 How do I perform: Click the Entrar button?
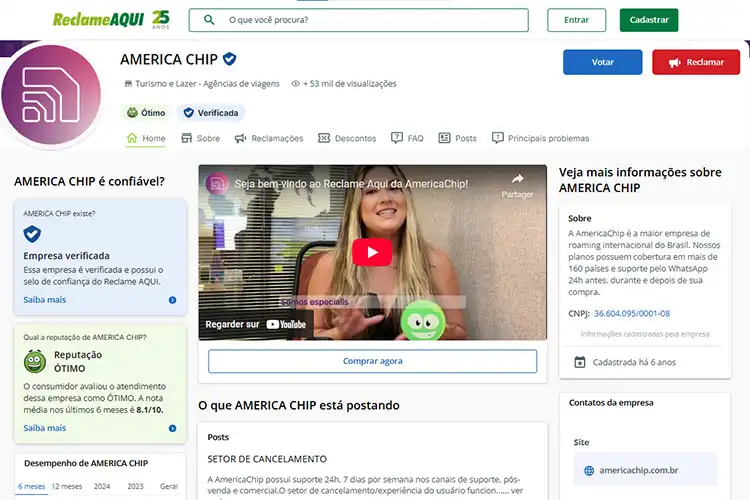pyautogui.click(x=576, y=20)
